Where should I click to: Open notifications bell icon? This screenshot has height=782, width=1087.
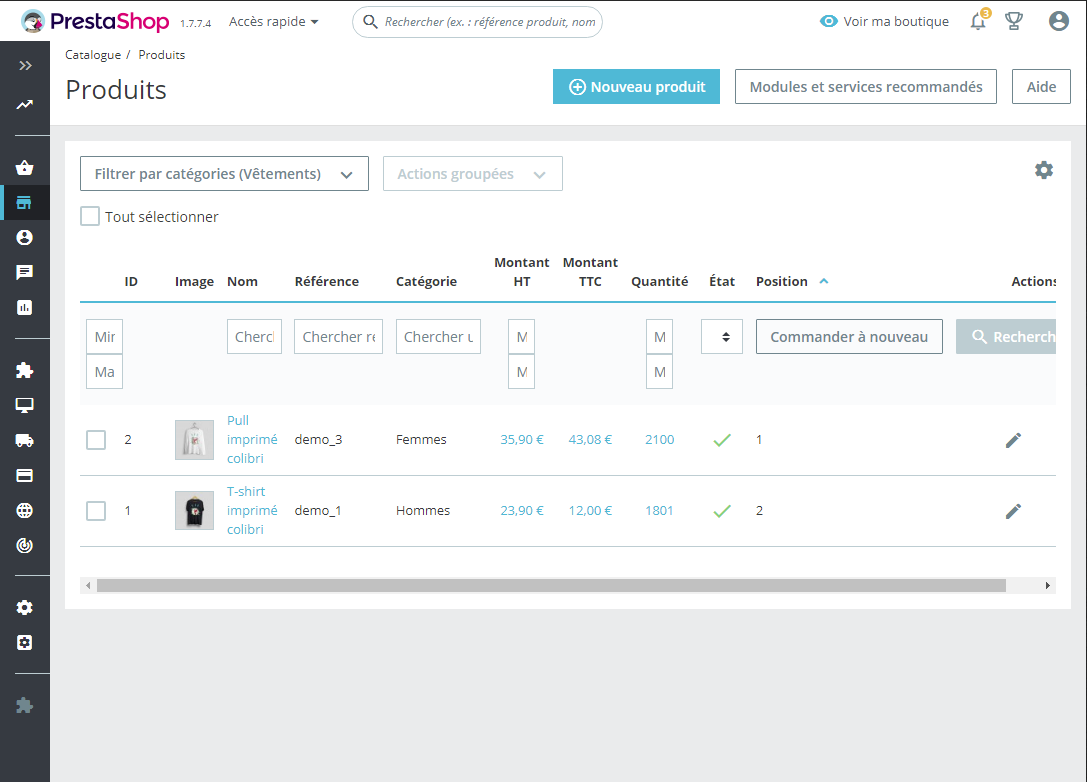coord(978,21)
